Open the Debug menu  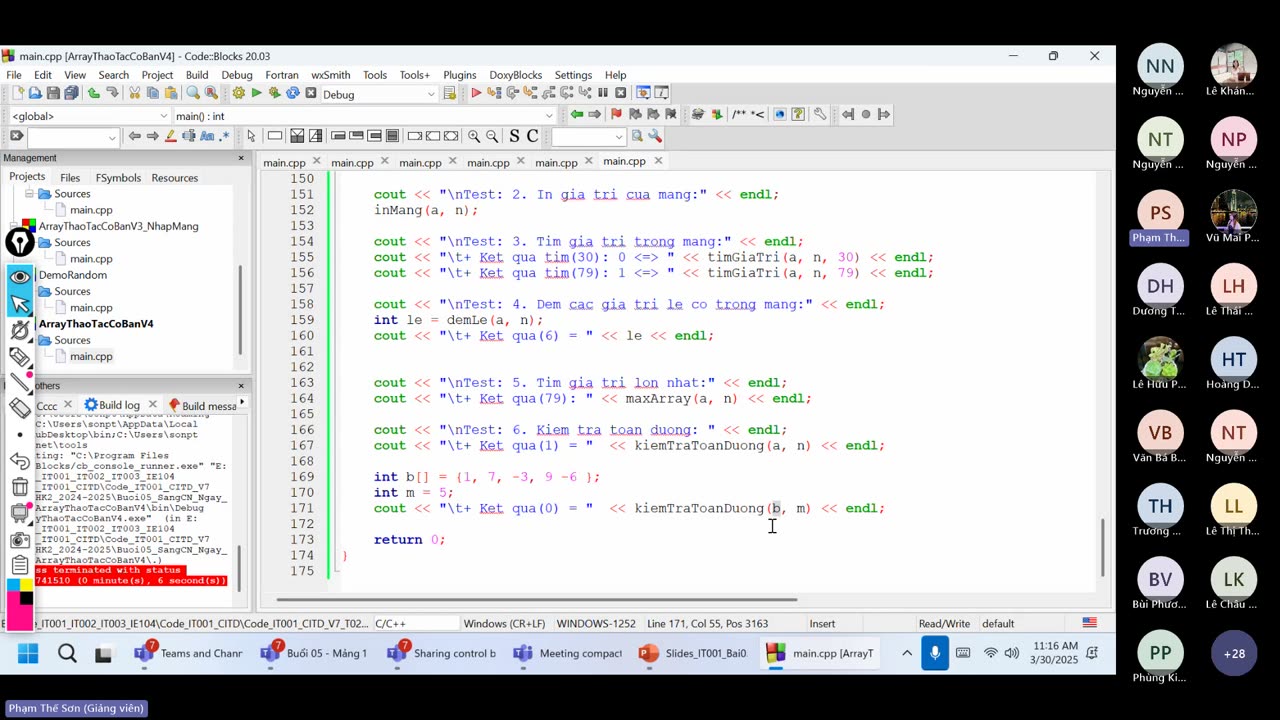(237, 75)
